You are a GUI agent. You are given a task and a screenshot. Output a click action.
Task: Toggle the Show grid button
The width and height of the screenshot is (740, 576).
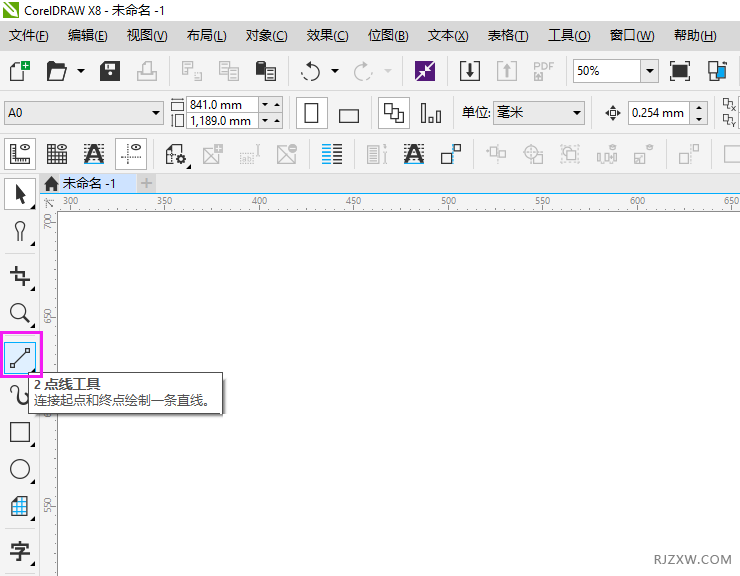coord(57,154)
